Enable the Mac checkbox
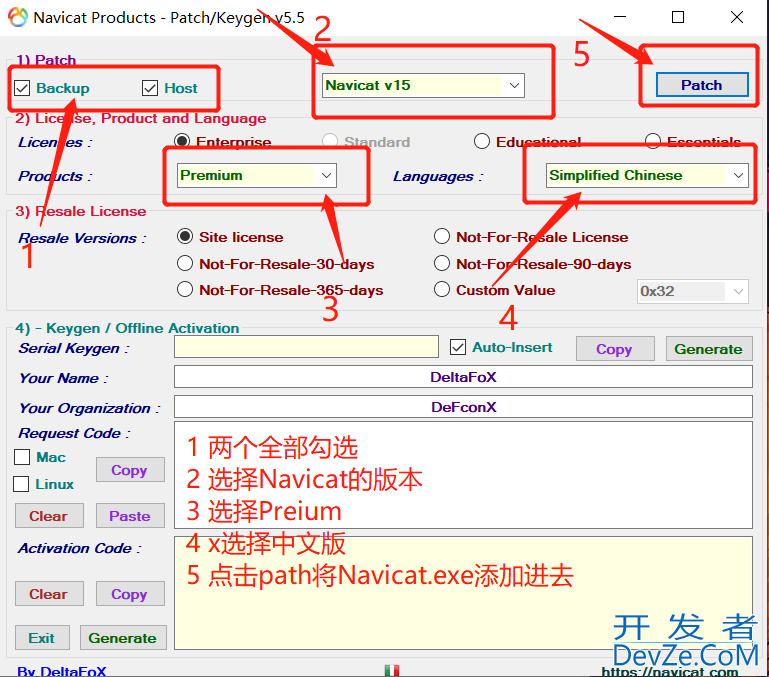Image resolution: width=769 pixels, height=677 pixels. click(x=22, y=457)
